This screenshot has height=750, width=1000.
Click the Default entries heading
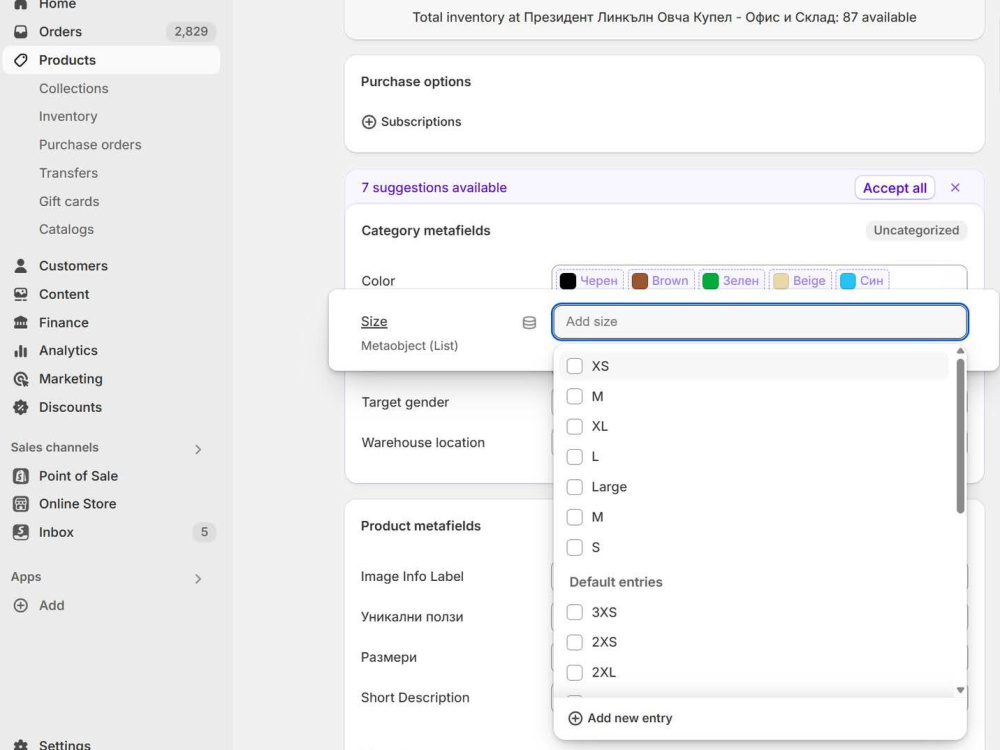[x=615, y=582]
